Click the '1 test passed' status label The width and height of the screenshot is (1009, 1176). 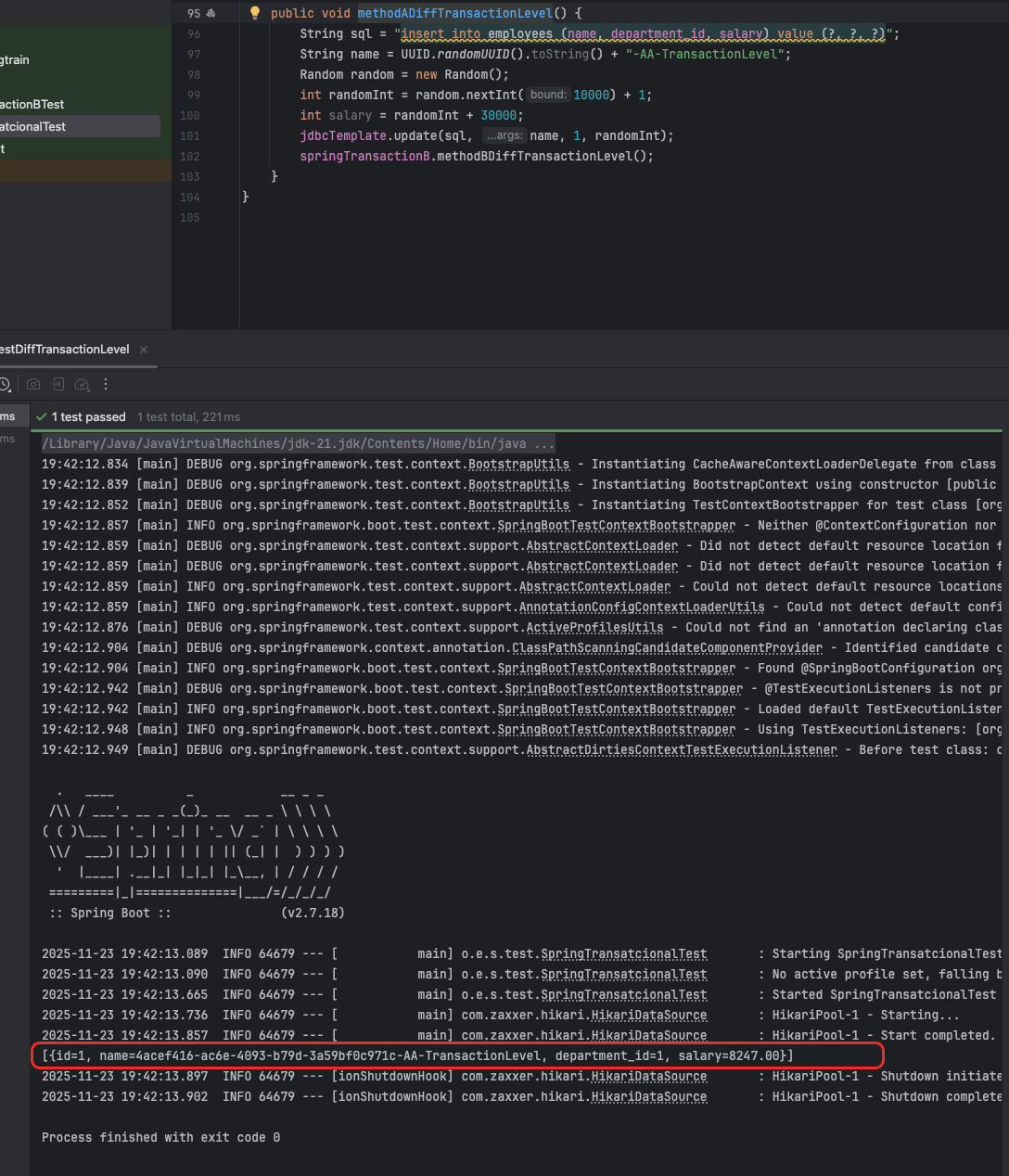(x=88, y=417)
